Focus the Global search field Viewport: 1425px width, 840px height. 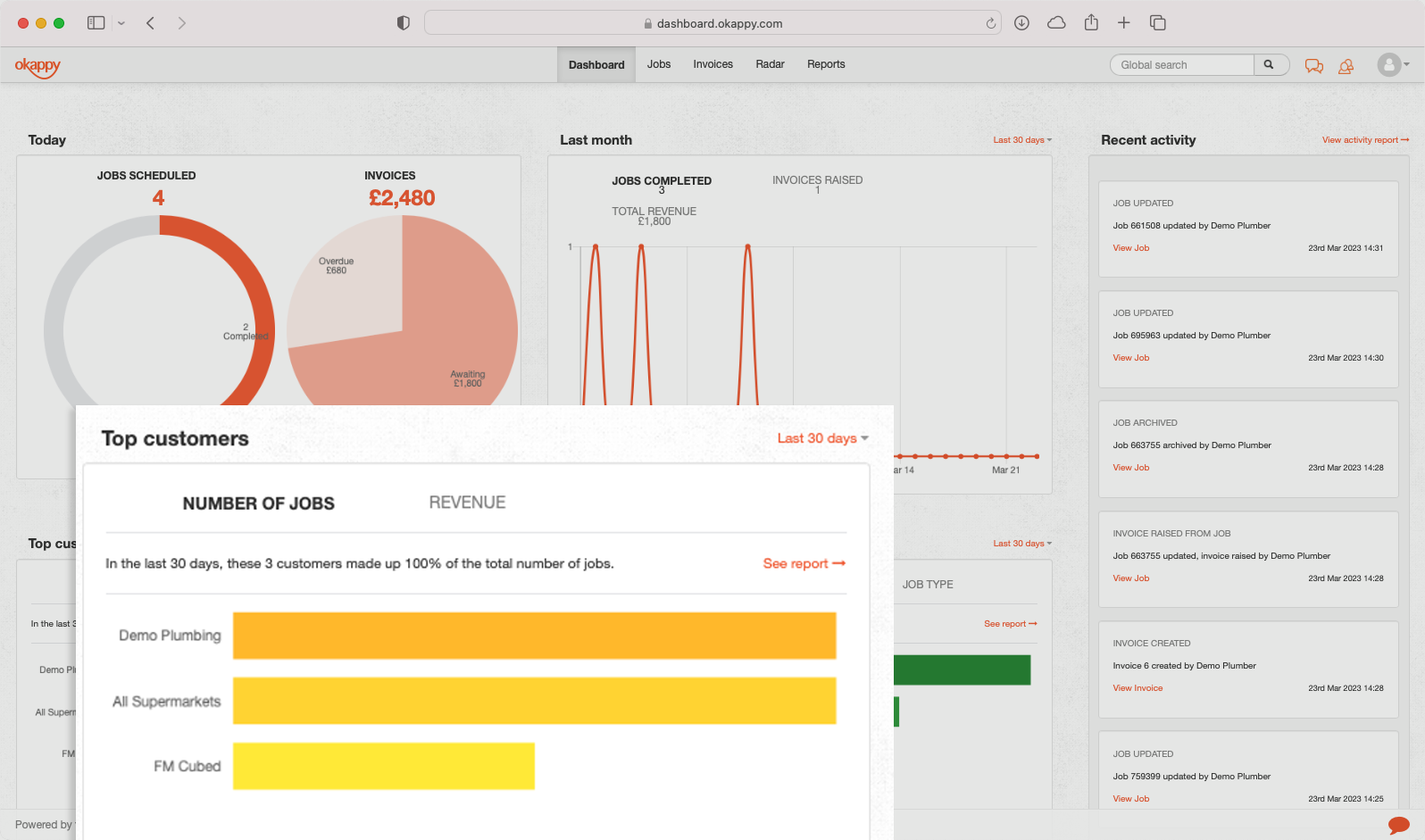[1182, 65]
